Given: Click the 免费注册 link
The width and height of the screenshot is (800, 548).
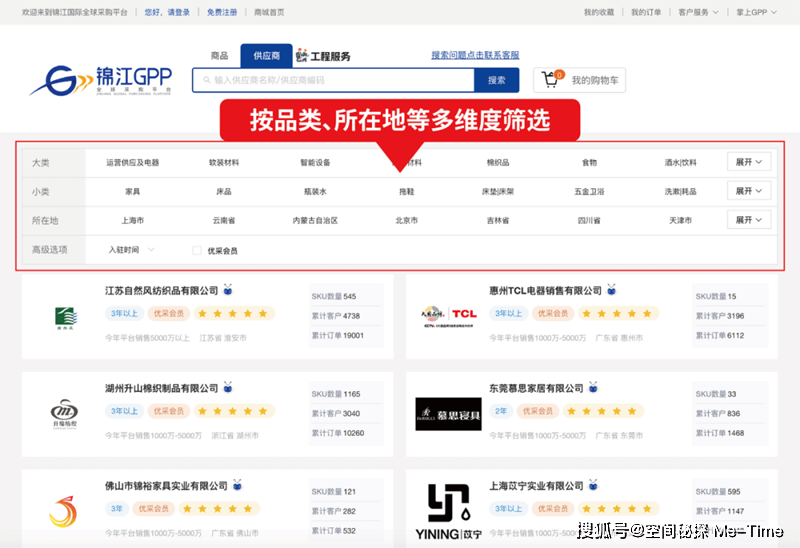Looking at the screenshot, I should (x=222, y=12).
